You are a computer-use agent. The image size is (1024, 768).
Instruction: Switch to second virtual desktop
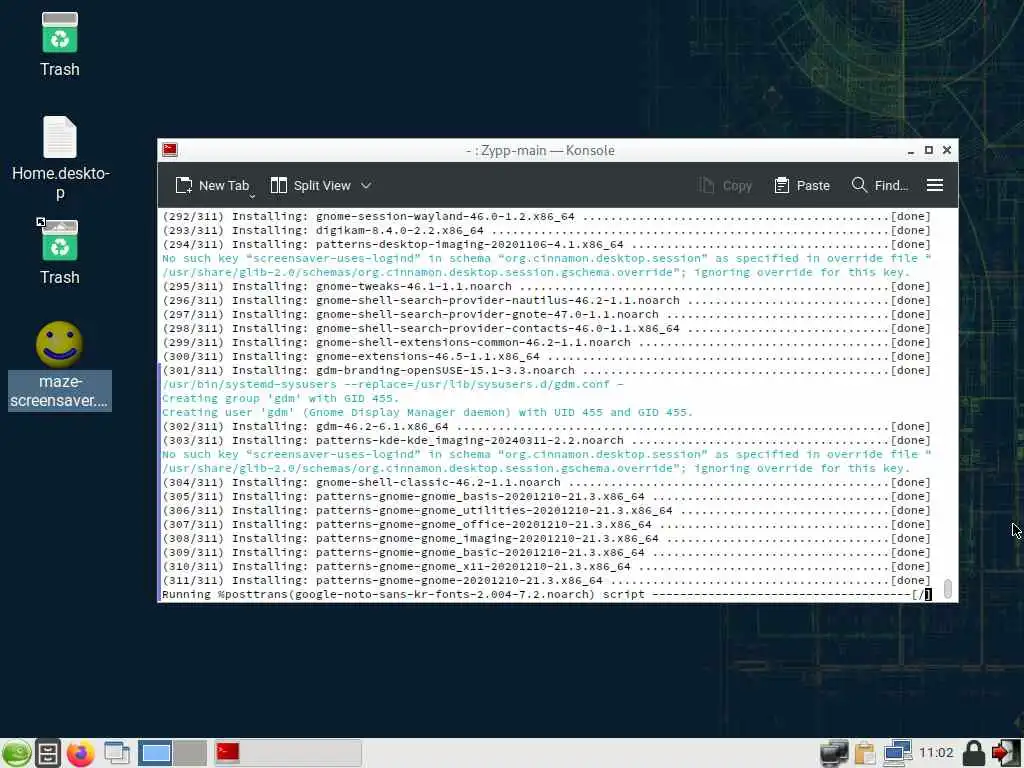point(190,753)
